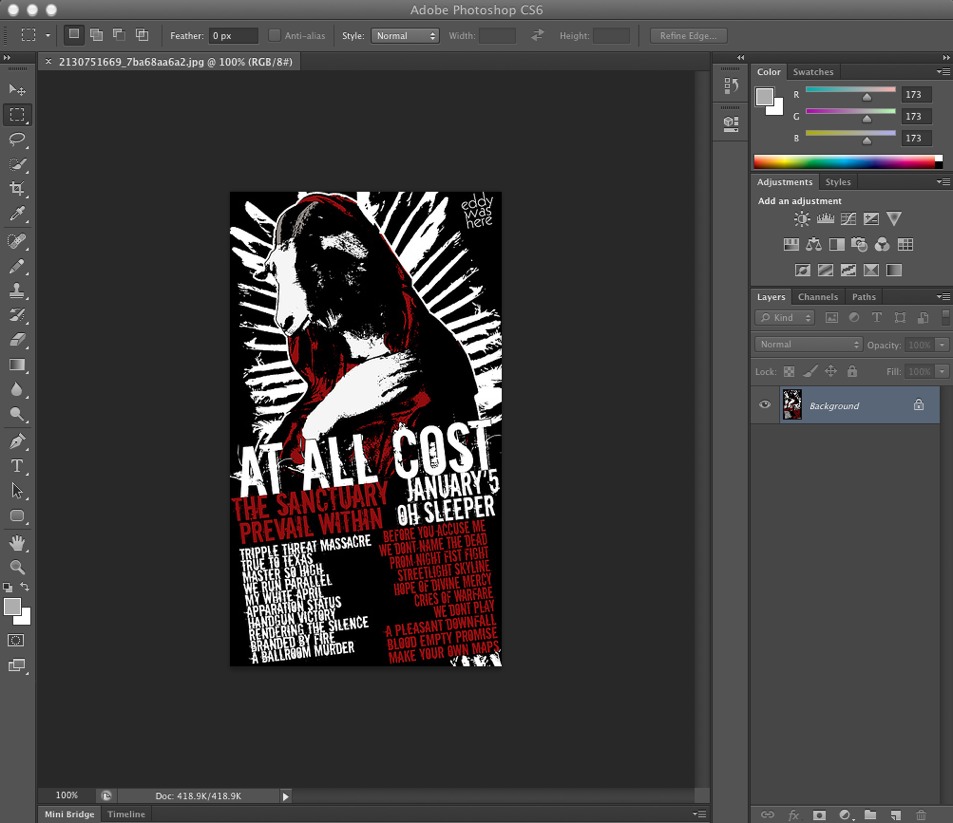The image size is (953, 823).
Task: Choose New selection mode
Action: 74,35
